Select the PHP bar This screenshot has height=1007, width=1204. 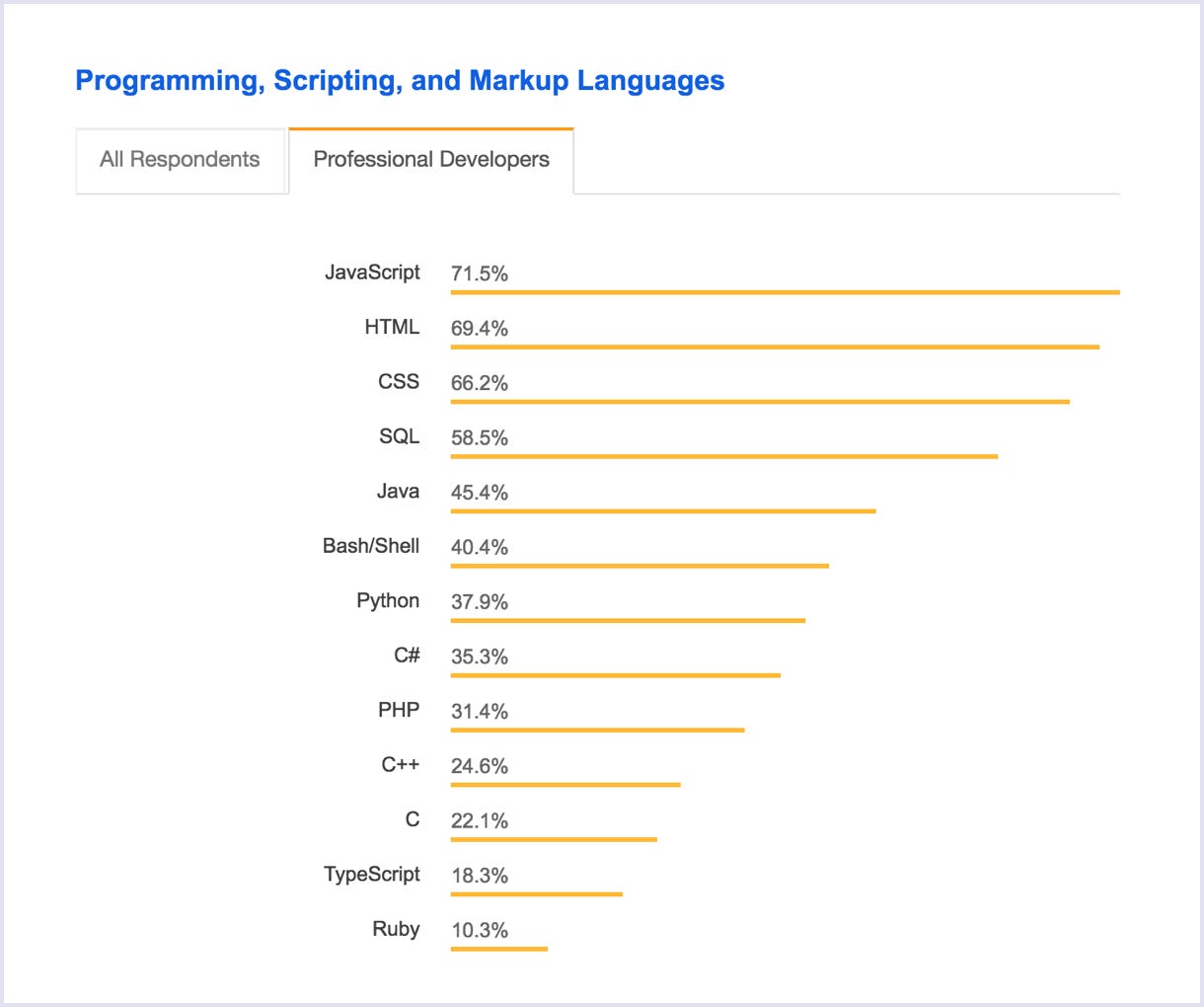[597, 731]
